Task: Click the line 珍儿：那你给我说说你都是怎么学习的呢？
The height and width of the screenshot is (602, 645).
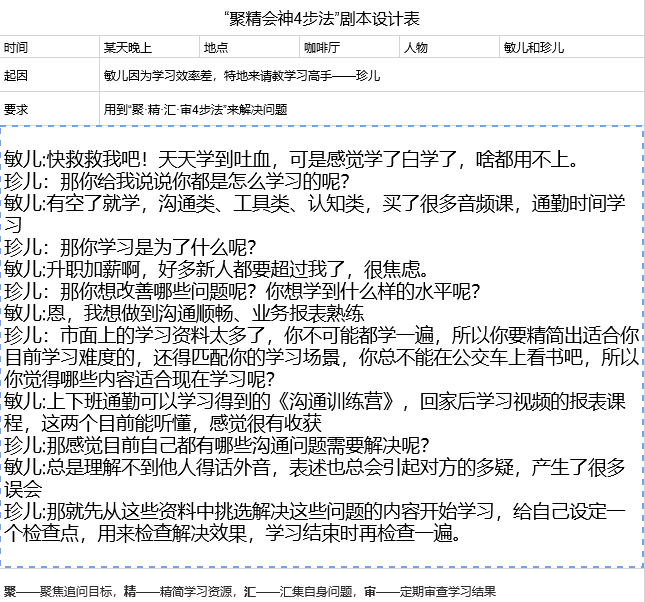Action: point(177,181)
